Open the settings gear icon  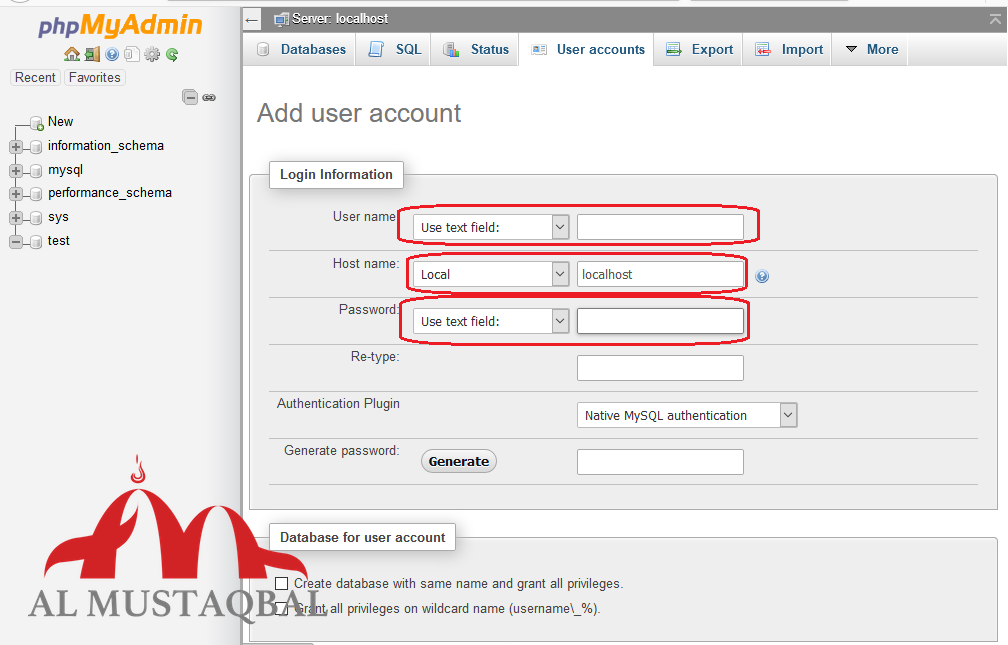coord(152,54)
